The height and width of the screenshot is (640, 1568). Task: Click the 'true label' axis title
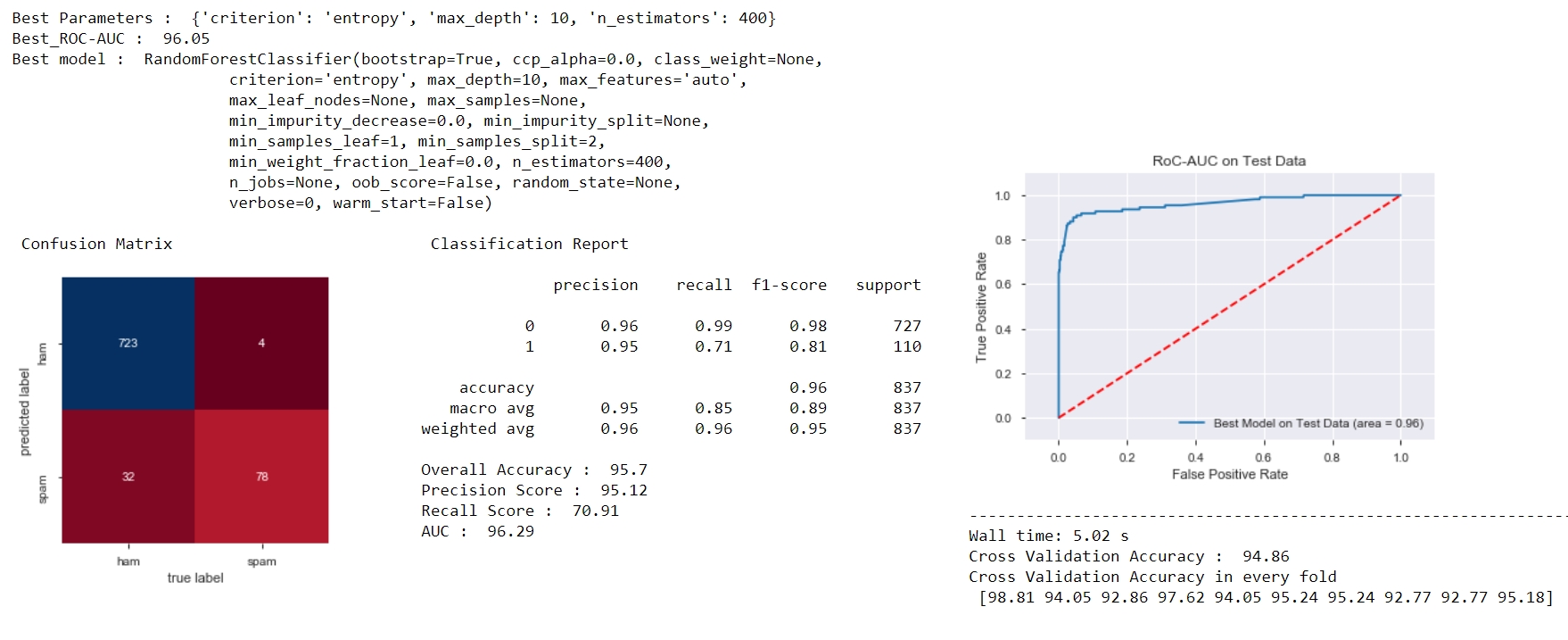click(195, 578)
